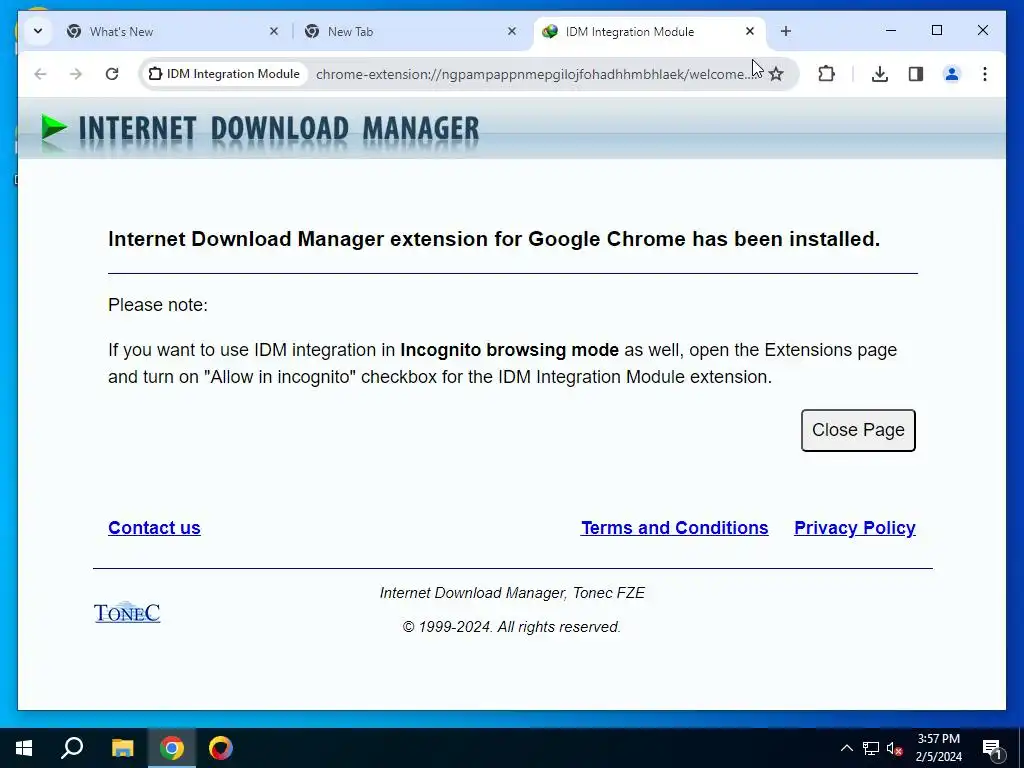Open the Windows Start menu

[x=24, y=748]
